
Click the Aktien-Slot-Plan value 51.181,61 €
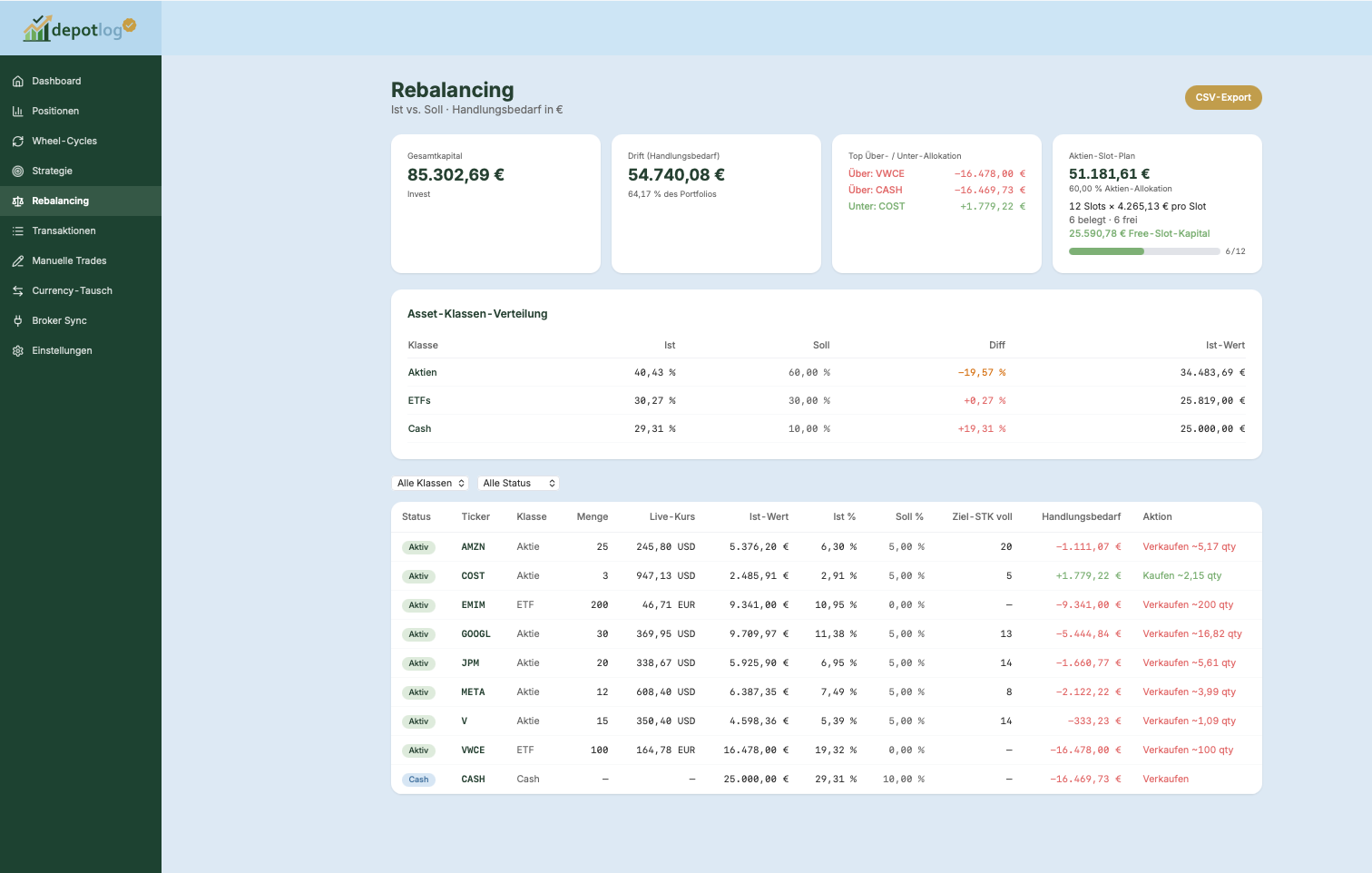[1109, 174]
